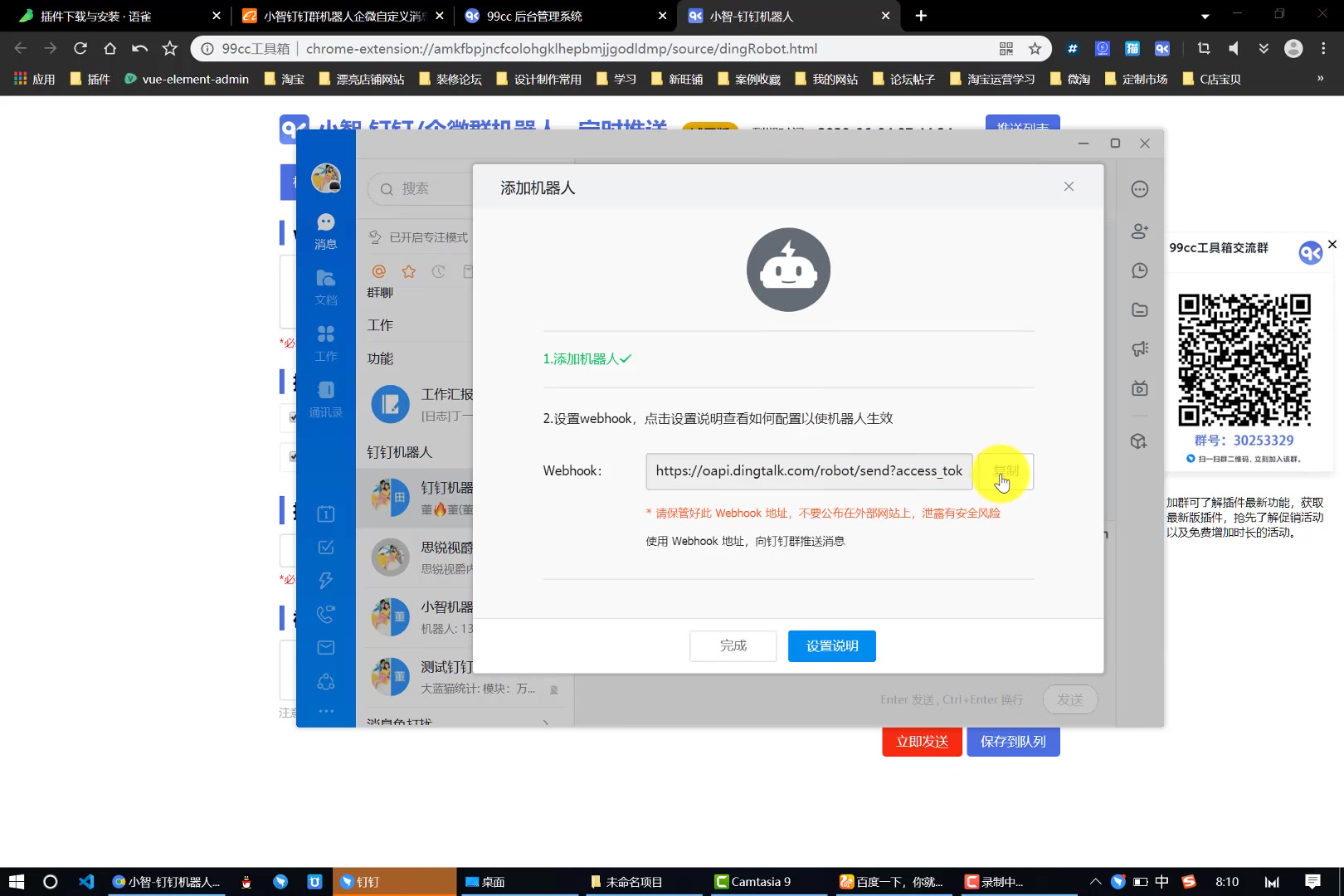Viewport: 1344px width, 896px height.
Task: Open the group files folder icon in right panel
Action: click(1140, 309)
